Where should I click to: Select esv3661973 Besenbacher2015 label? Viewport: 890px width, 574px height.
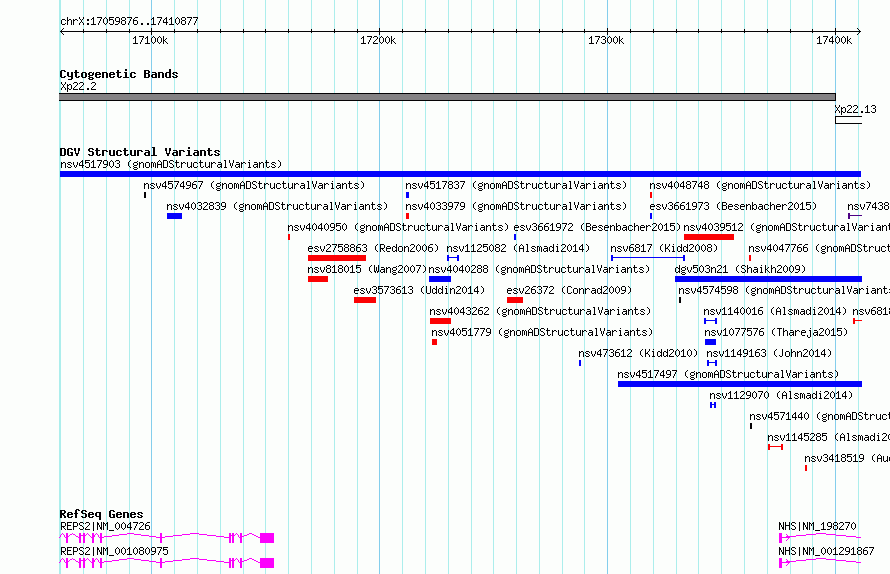pyautogui.click(x=733, y=206)
